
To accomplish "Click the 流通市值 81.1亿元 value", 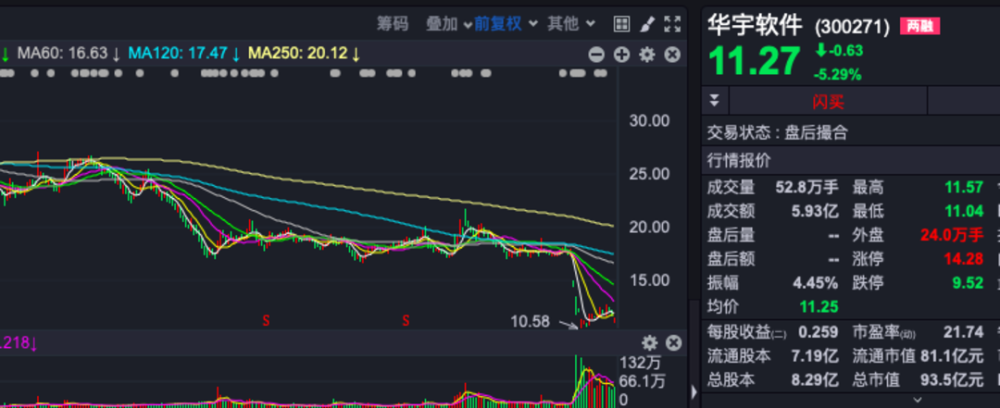I will point(950,356).
